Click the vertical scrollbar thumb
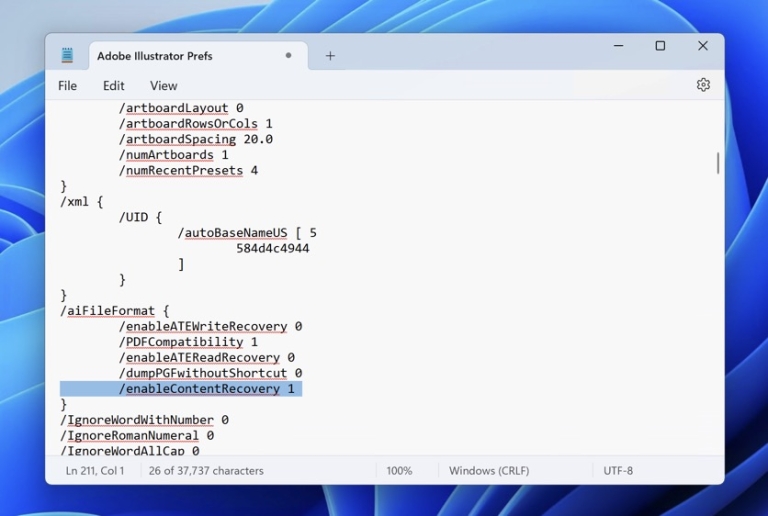Screen dimensions: 768x516 tap(717, 163)
